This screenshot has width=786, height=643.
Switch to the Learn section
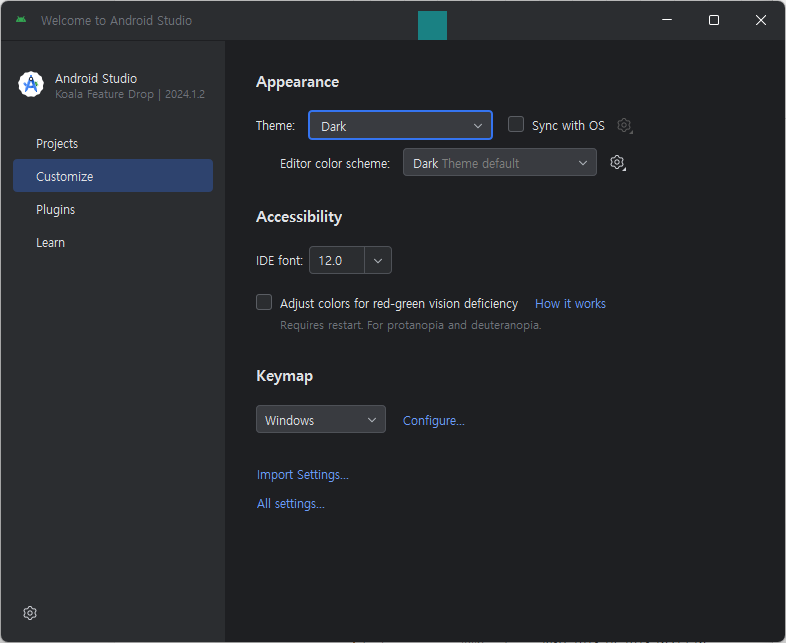pyautogui.click(x=113, y=243)
